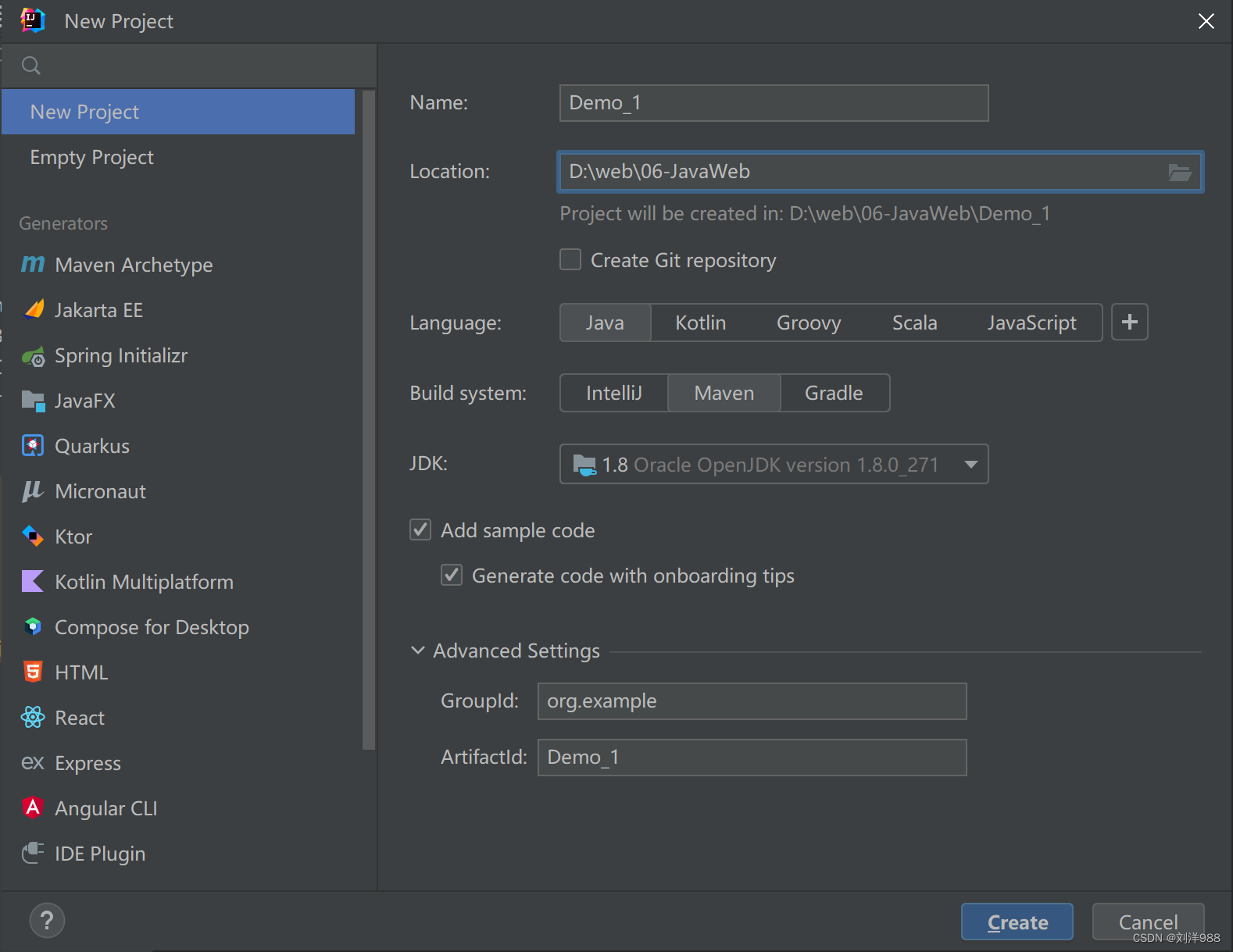1233x952 pixels.
Task: Click the Create button
Action: (x=1017, y=922)
